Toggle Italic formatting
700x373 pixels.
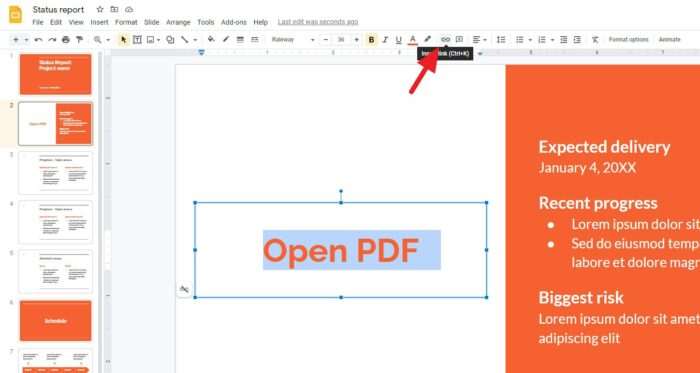(385, 40)
